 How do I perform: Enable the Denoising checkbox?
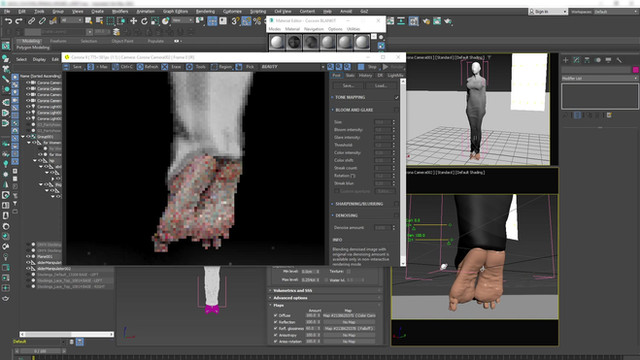click(x=396, y=215)
